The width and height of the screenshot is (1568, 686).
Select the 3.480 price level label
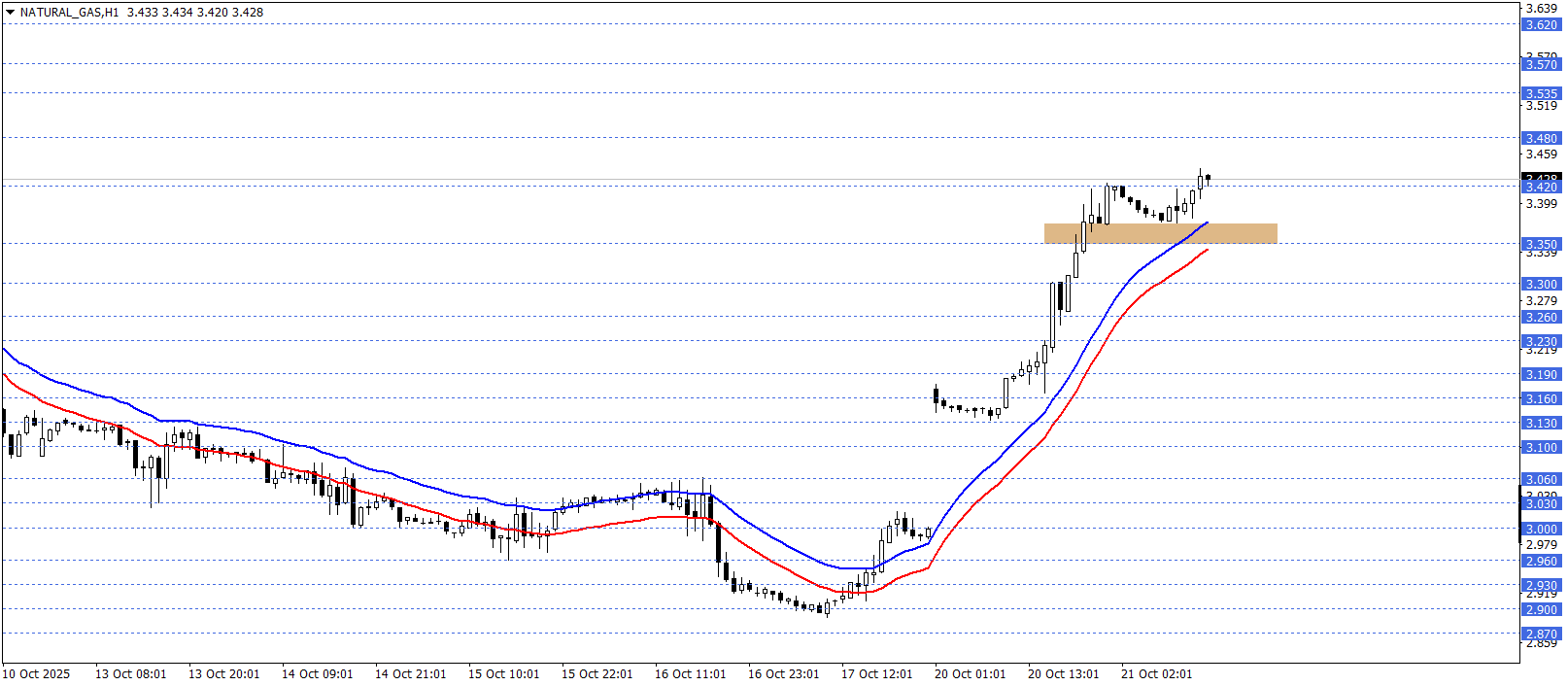point(1541,139)
